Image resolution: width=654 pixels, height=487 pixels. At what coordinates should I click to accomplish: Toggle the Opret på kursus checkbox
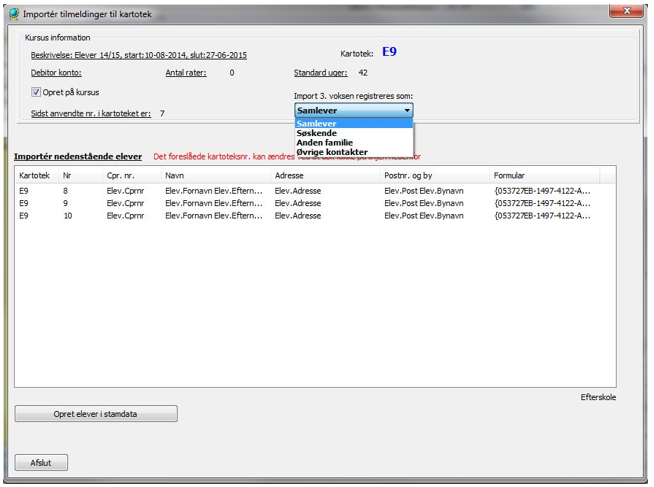[x=36, y=92]
